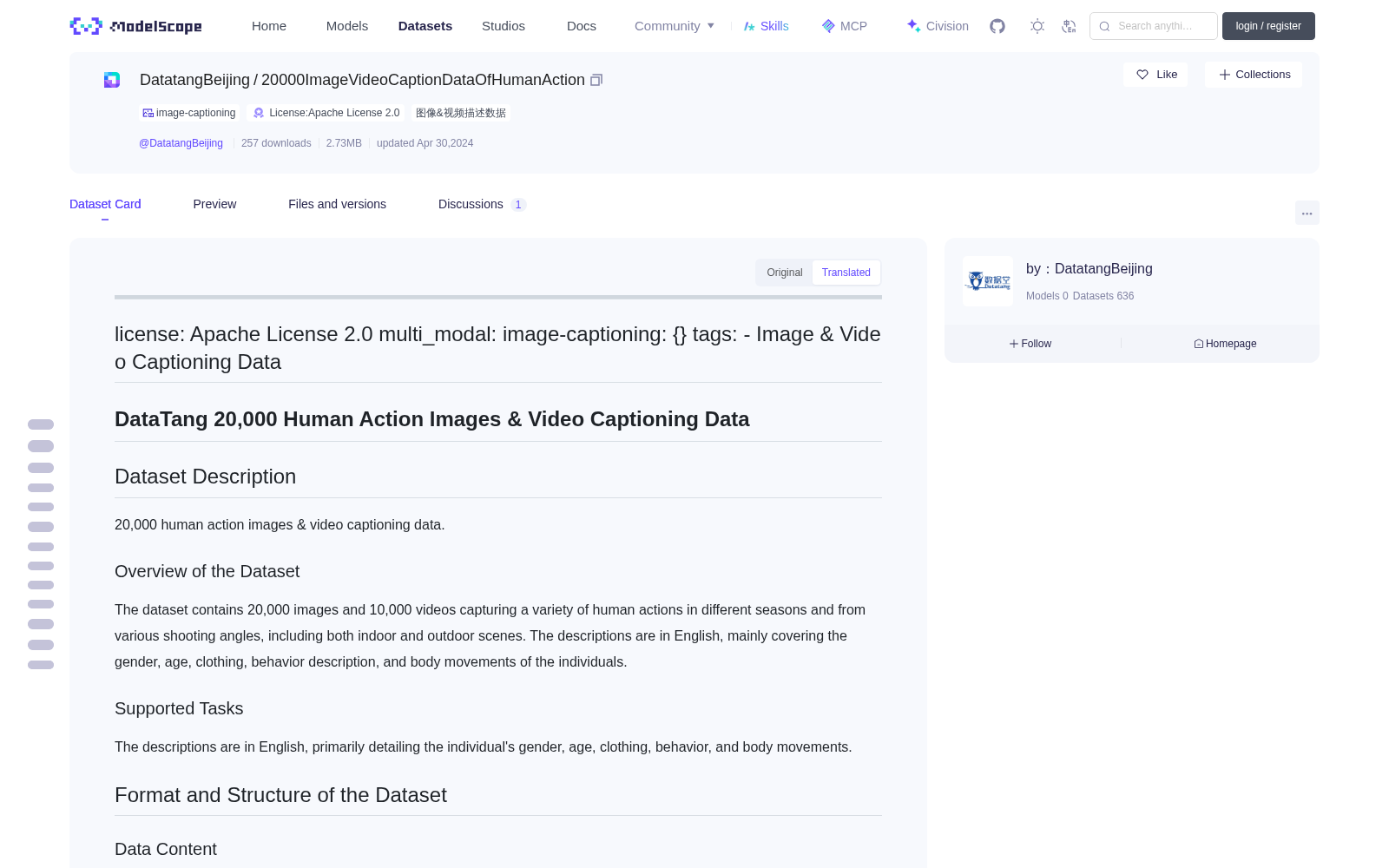Viewport: 1389px width, 868px height.
Task: Add dataset to Collections
Action: [1254, 75]
